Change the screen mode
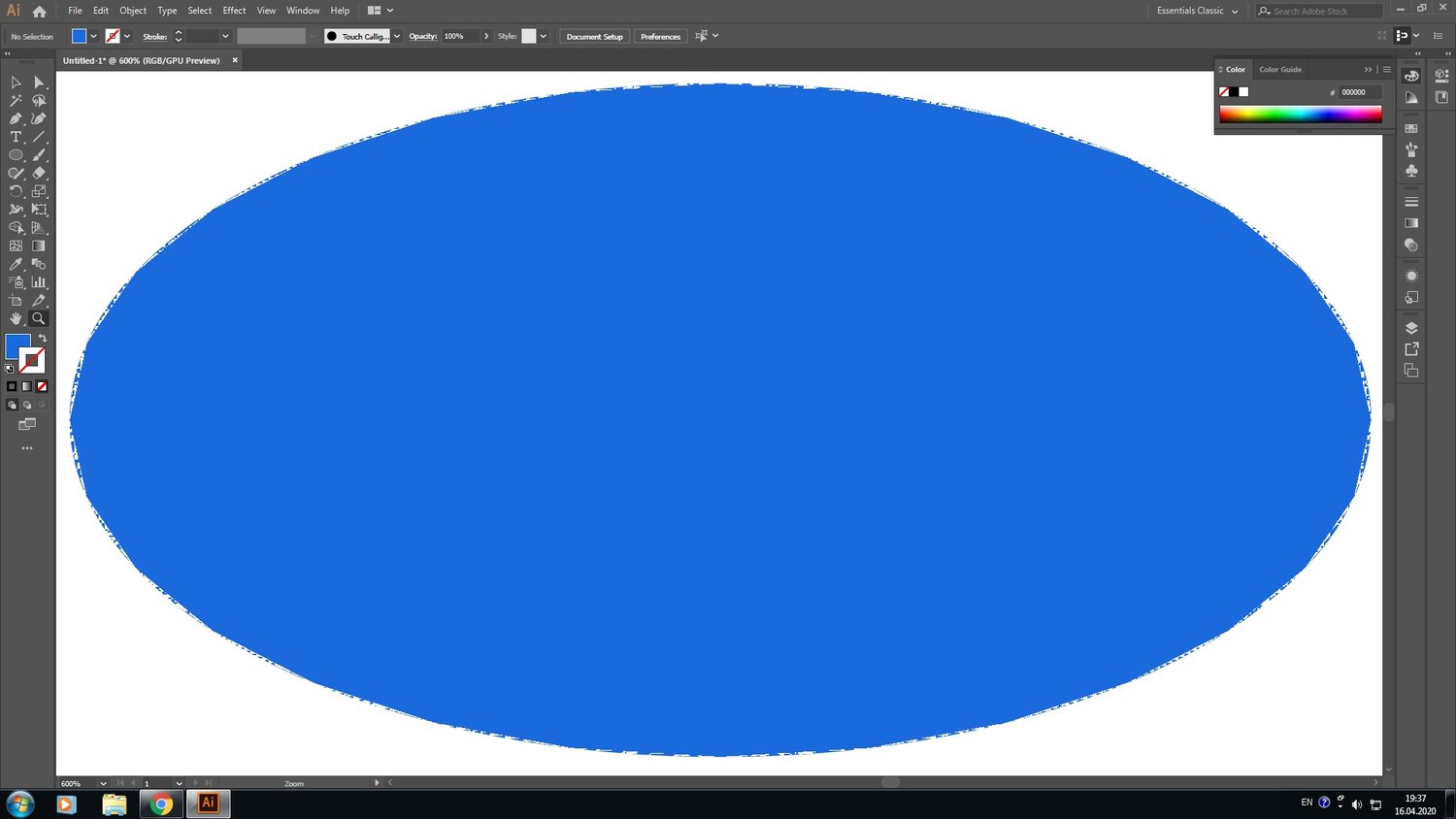 click(27, 424)
